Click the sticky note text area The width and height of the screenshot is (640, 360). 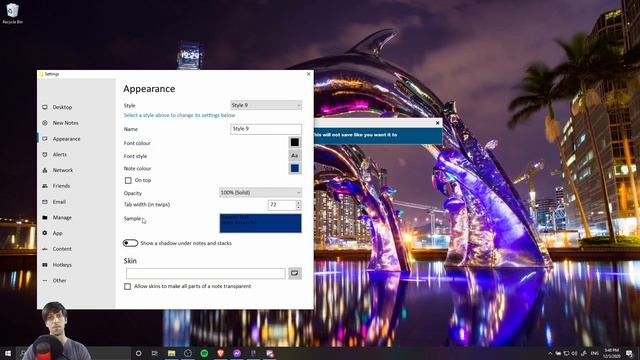[378, 136]
